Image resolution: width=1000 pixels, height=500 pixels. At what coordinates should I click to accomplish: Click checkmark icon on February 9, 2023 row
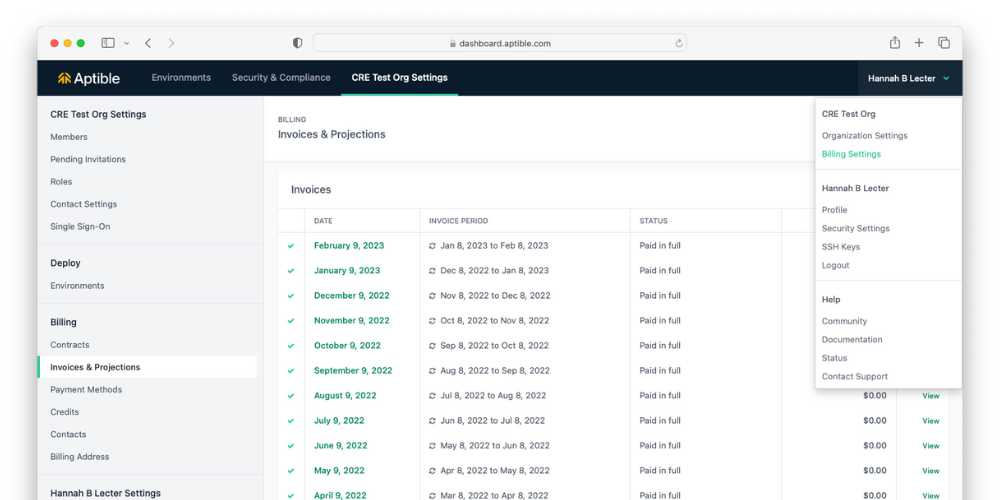pos(291,246)
